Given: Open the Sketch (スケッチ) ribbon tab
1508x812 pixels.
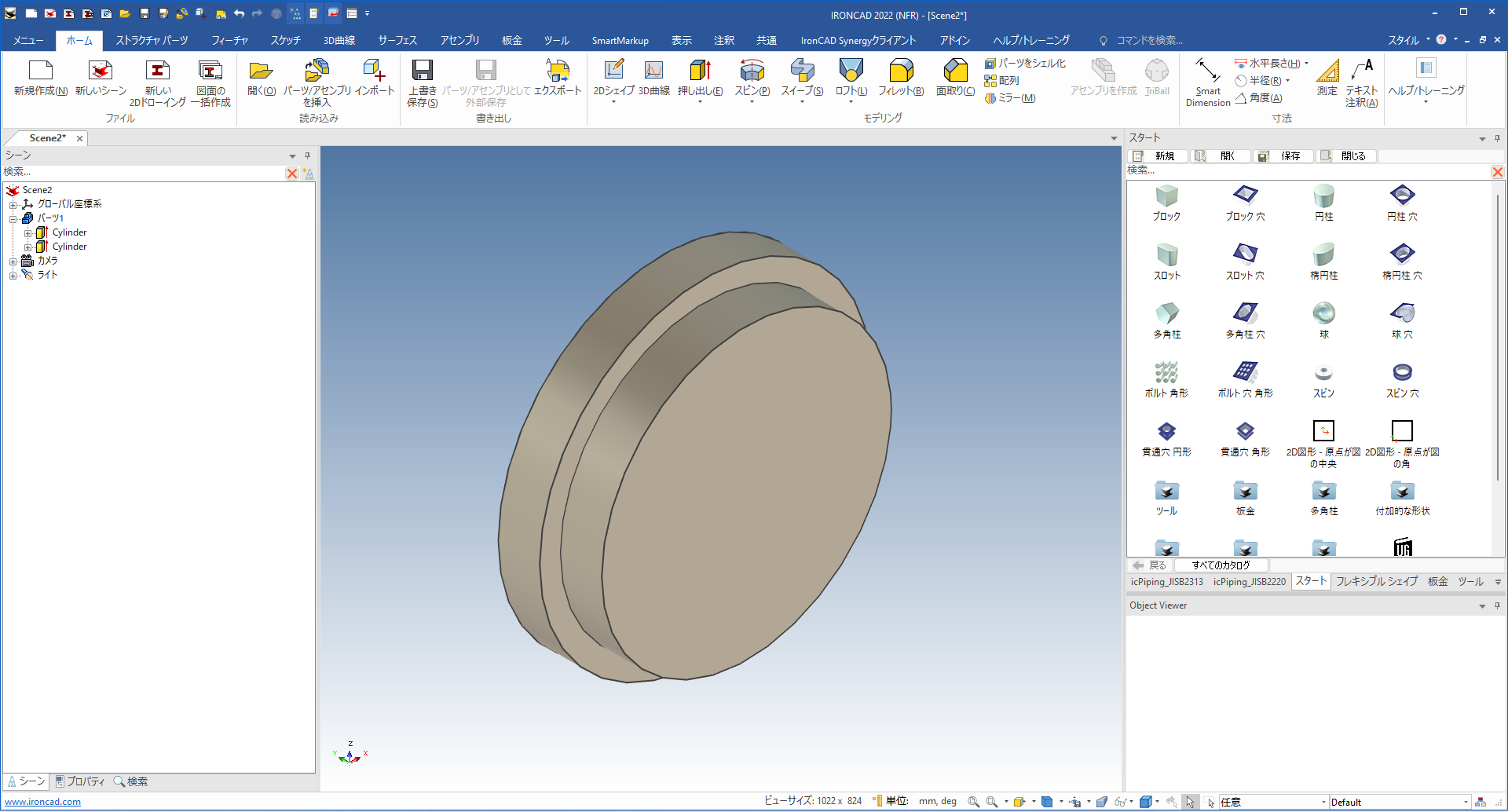Looking at the screenshot, I should pos(285,40).
